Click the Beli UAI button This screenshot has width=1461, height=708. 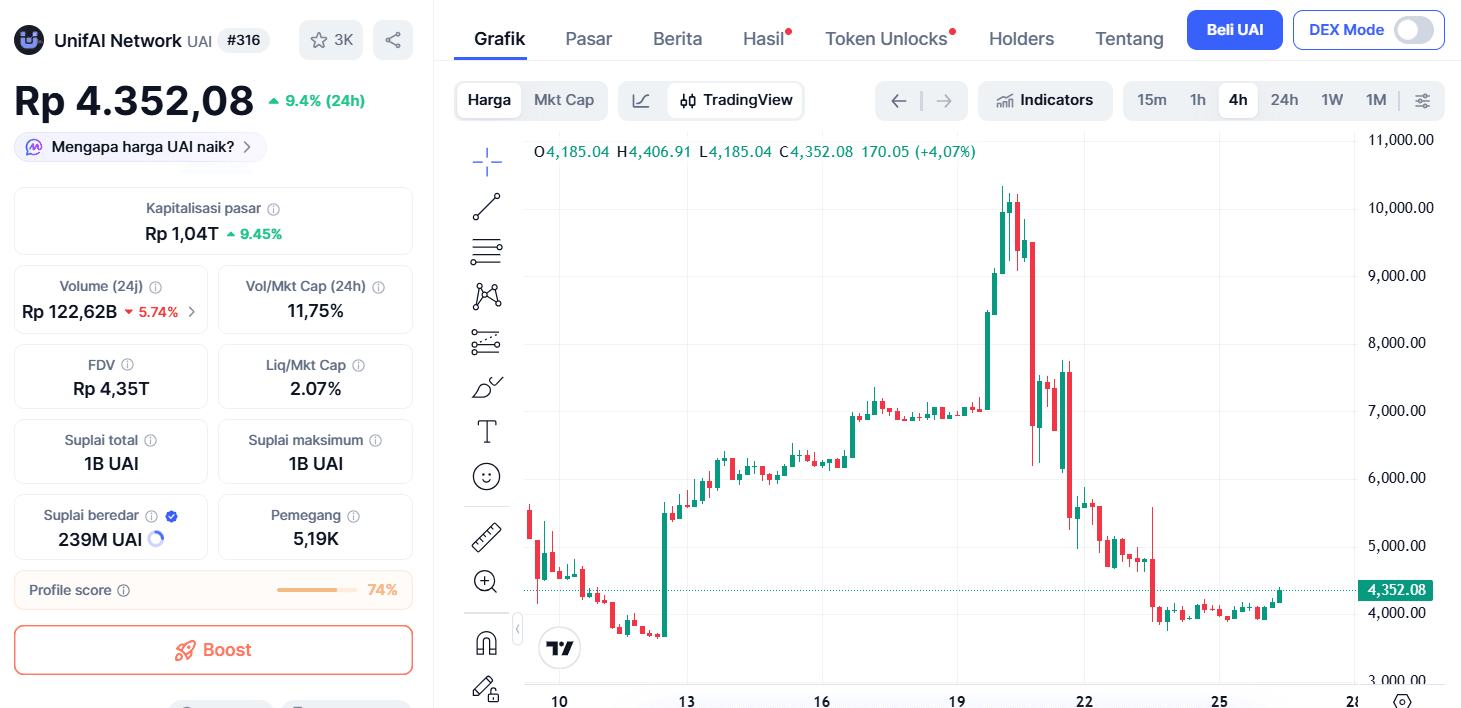click(x=1234, y=30)
